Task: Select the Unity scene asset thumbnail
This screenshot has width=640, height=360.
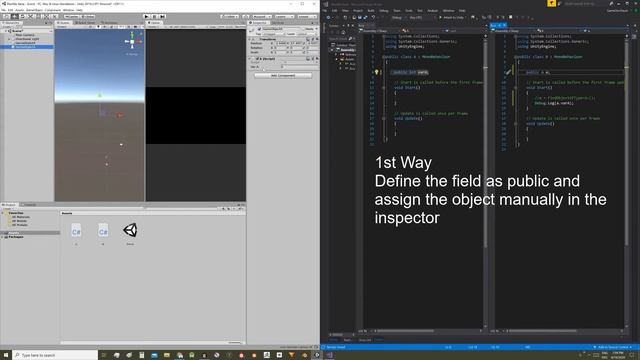Action: (130, 231)
